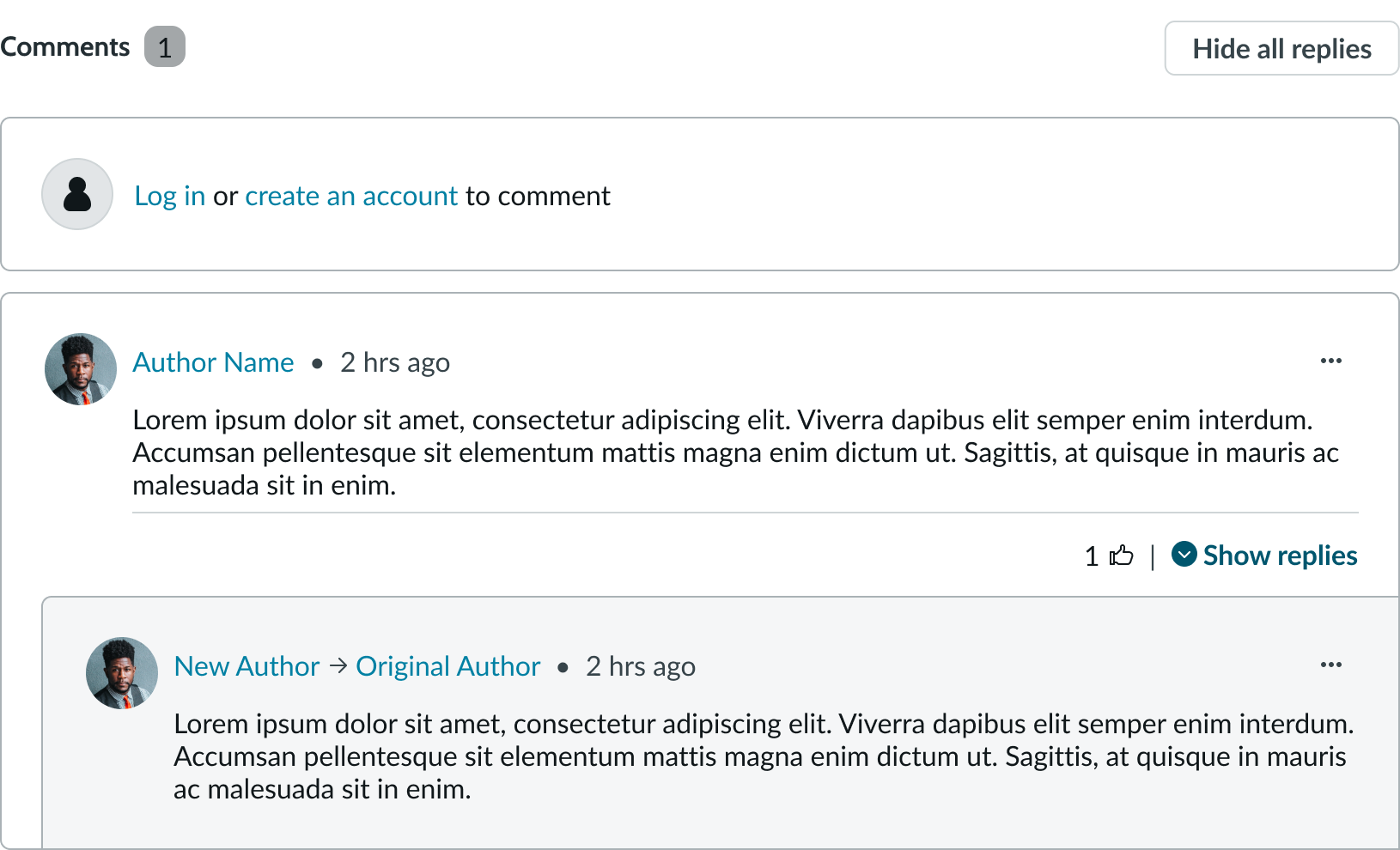Click create an account to register
The width and height of the screenshot is (1400, 850).
click(x=350, y=196)
